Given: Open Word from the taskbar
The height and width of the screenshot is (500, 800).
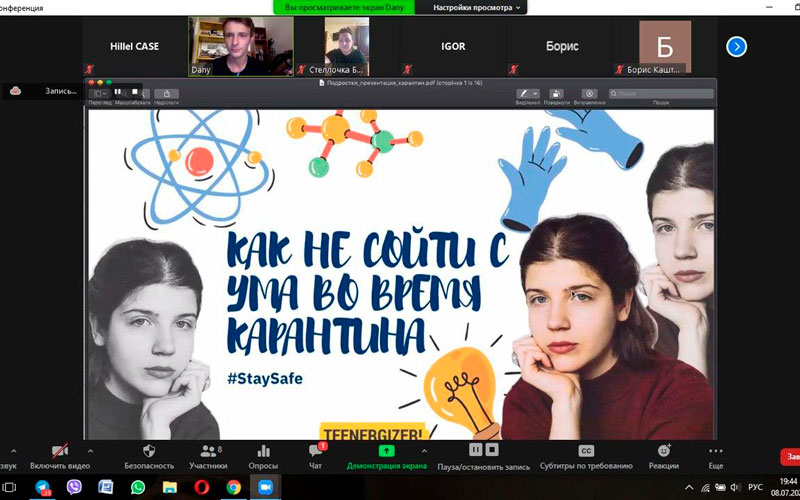Looking at the screenshot, I should [106, 487].
